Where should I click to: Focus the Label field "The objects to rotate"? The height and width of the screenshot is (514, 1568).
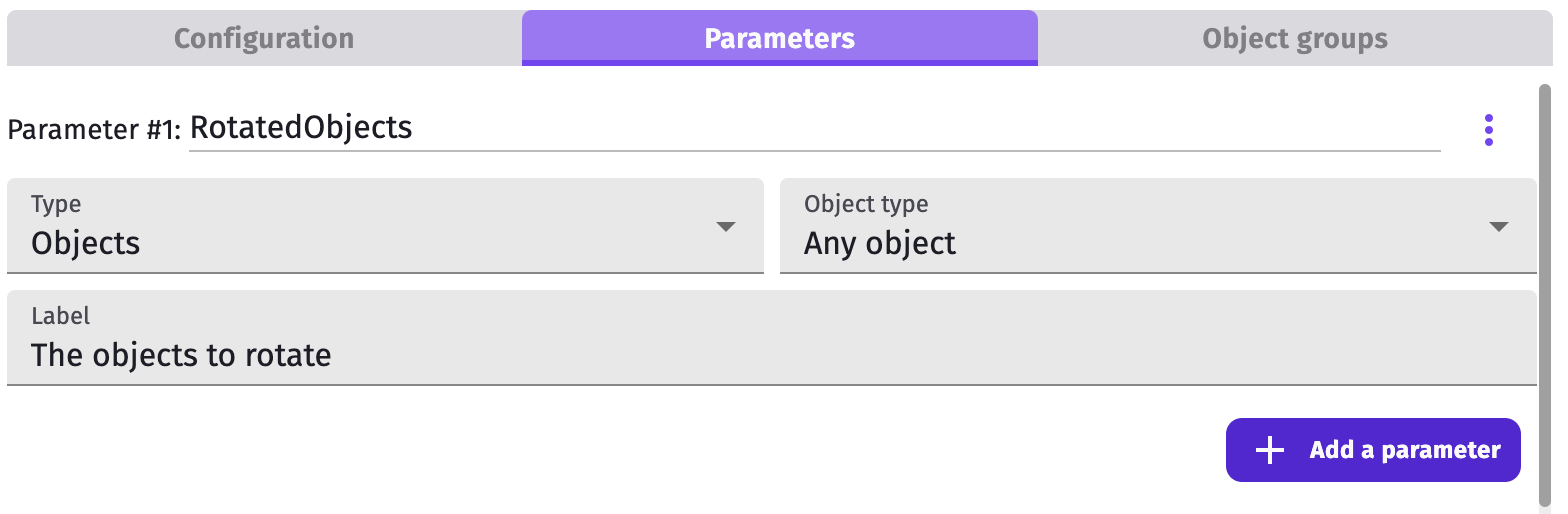tap(771, 354)
